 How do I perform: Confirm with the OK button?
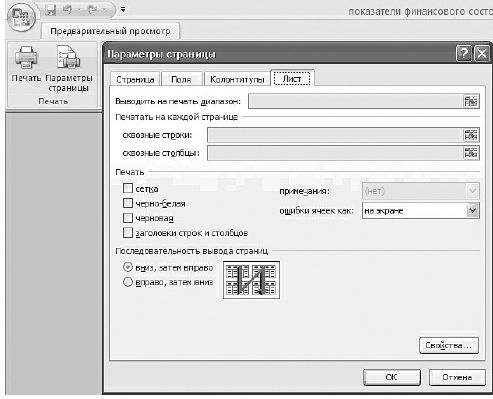tap(392, 377)
